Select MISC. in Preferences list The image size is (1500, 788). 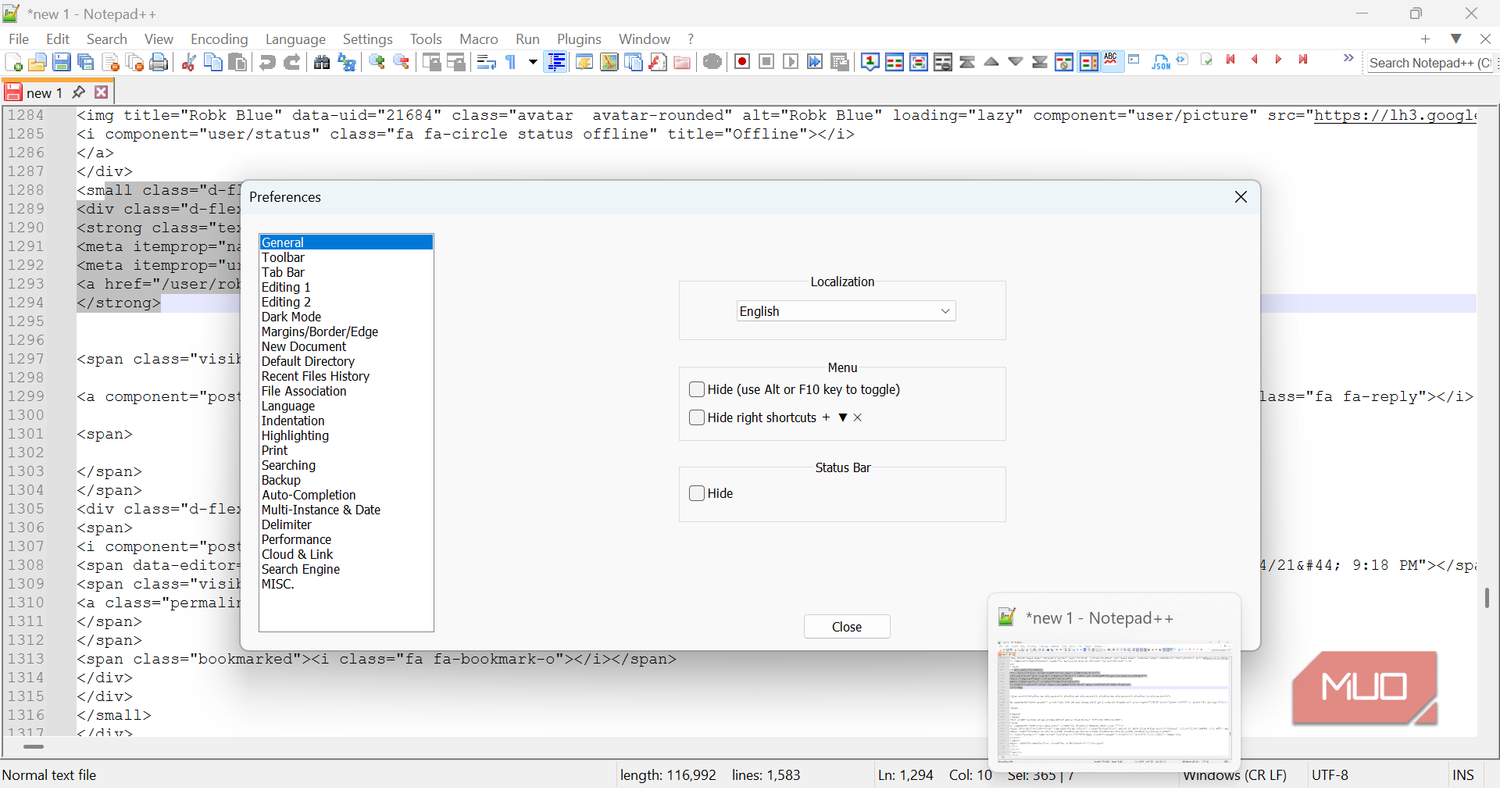pos(278,584)
